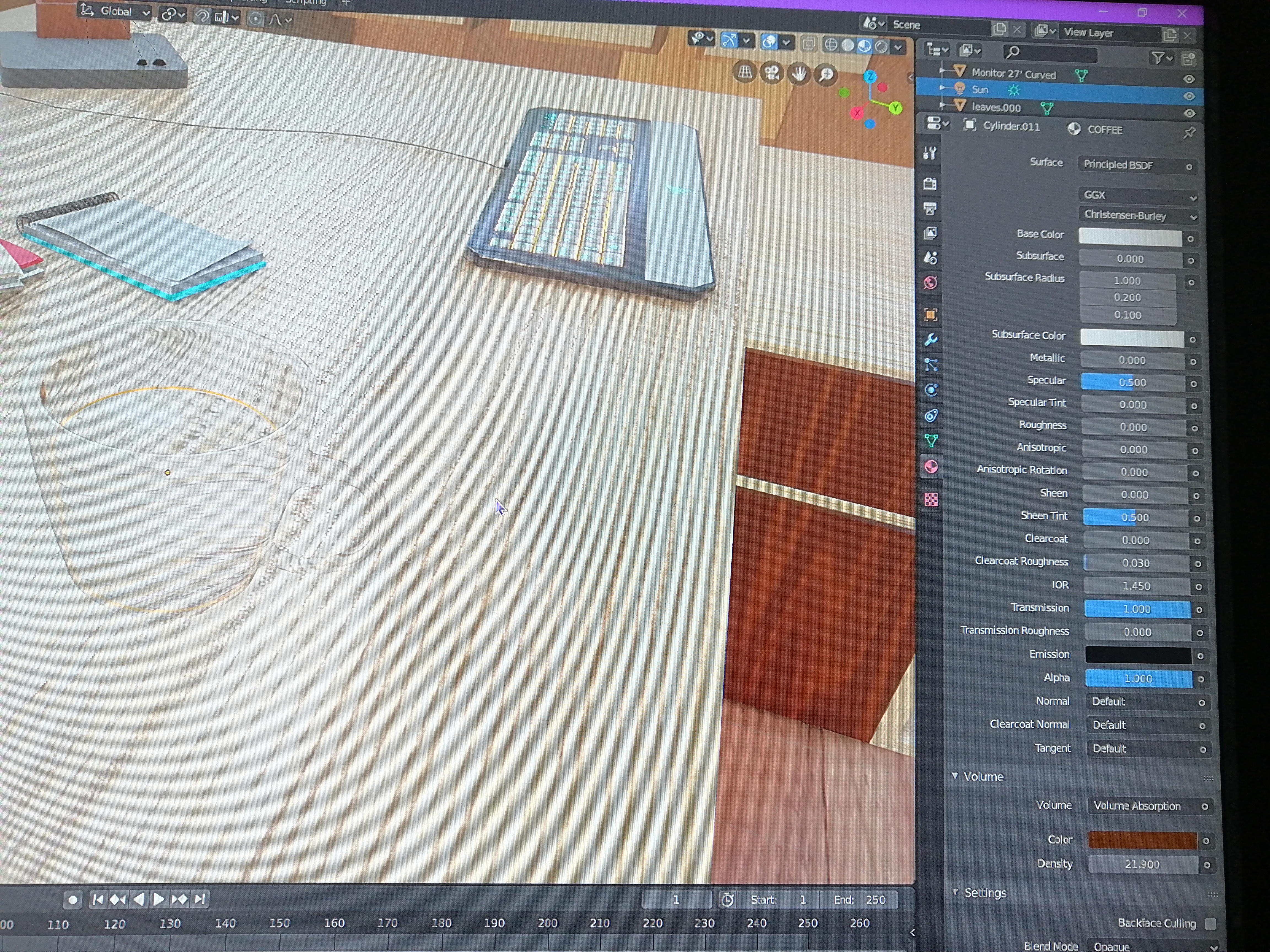Screen dimensions: 1270x952
Task: Select Monitor 27' Curved in outliner
Action: (1013, 74)
